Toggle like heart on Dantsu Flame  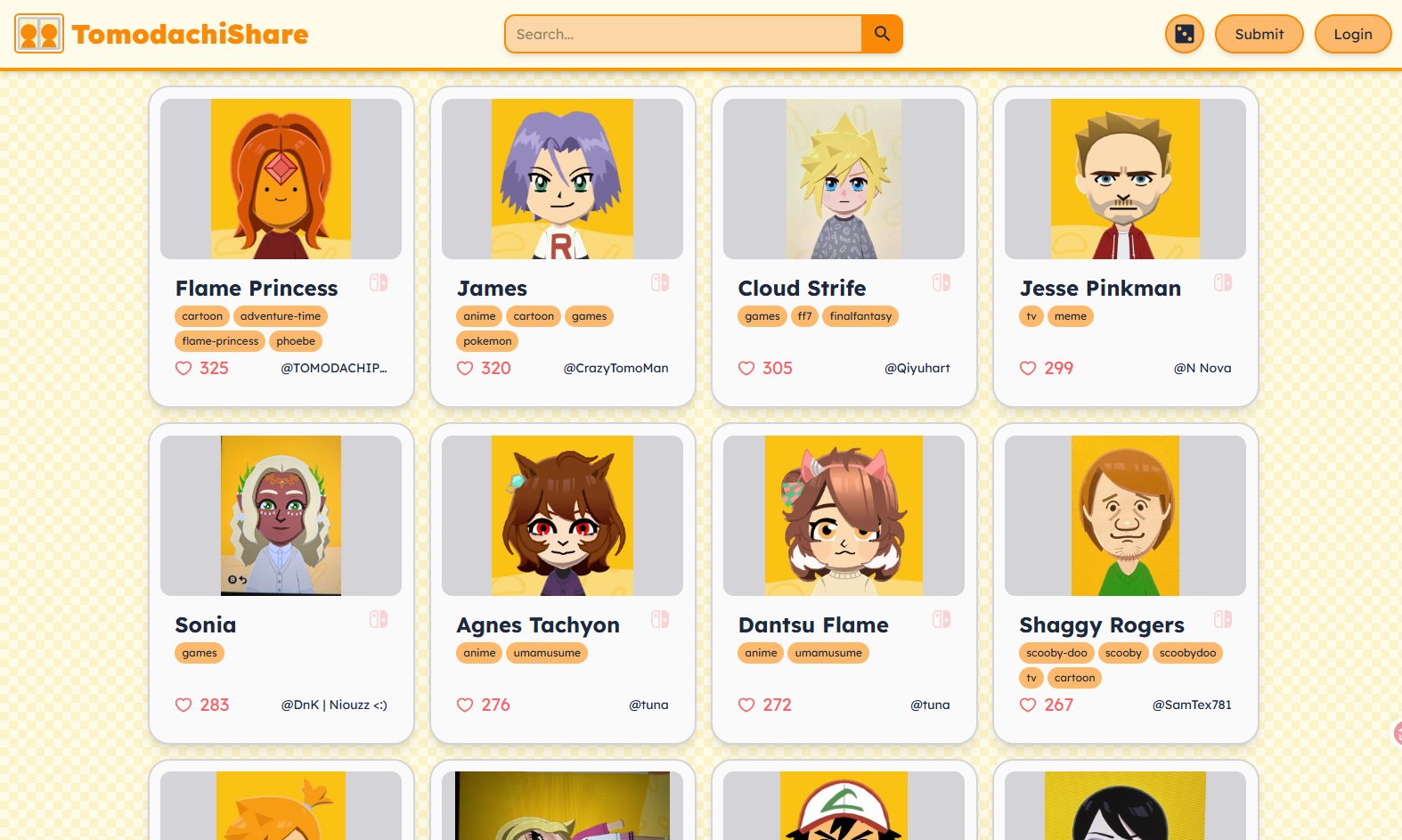coord(746,705)
